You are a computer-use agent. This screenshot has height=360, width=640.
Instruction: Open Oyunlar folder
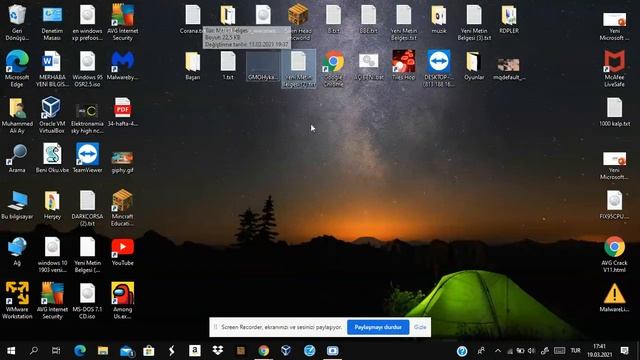[474, 65]
